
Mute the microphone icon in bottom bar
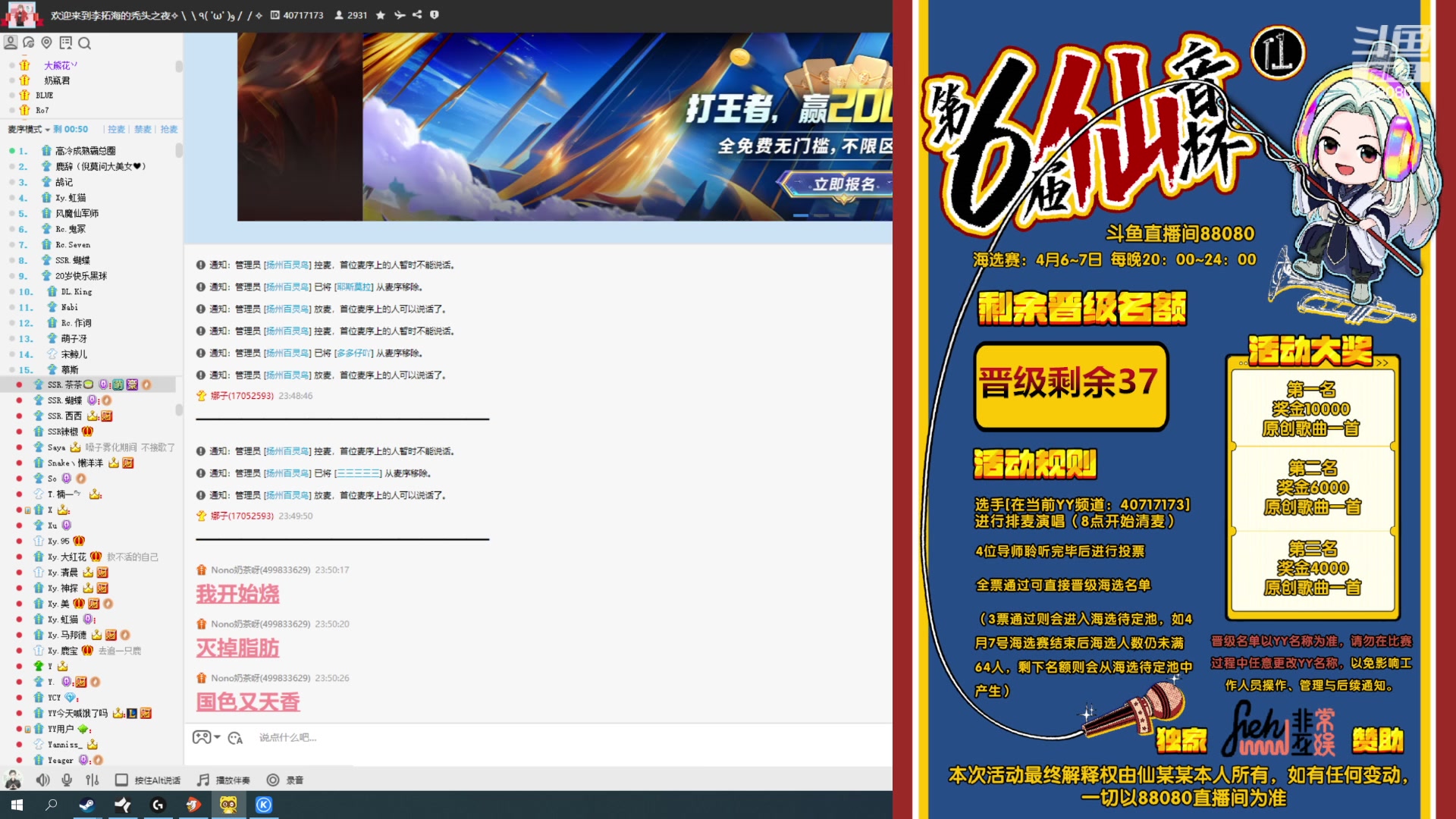coord(68,779)
